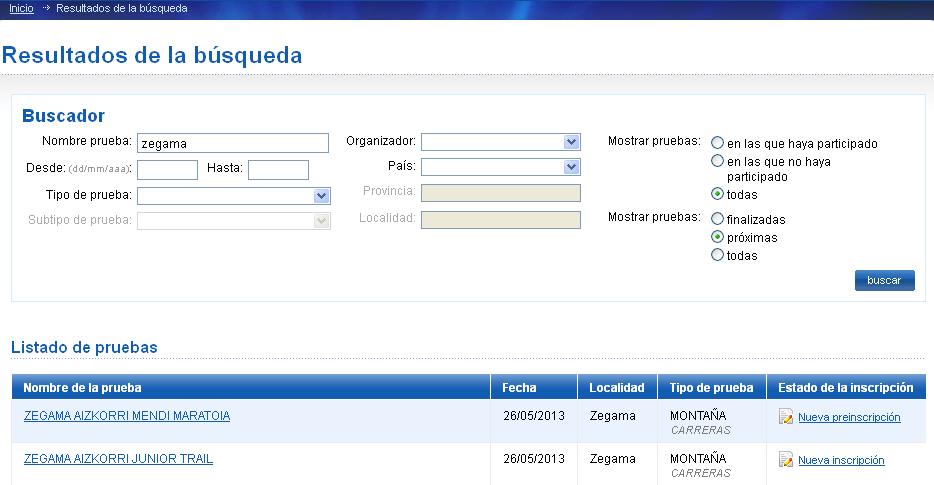934x485 pixels.
Task: Open the Organizador dropdown
Action: (x=500, y=142)
